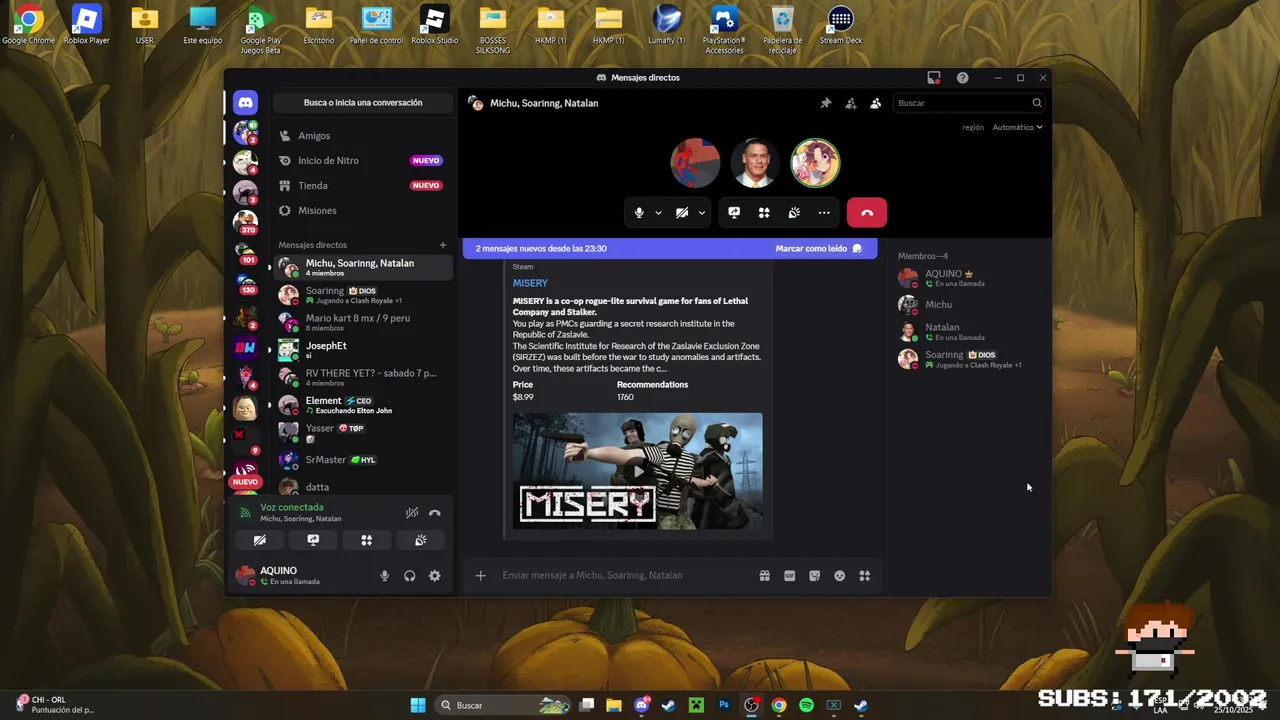Screen dimensions: 1280x720
Task: Open Yasser direct message
Action: coord(362,432)
